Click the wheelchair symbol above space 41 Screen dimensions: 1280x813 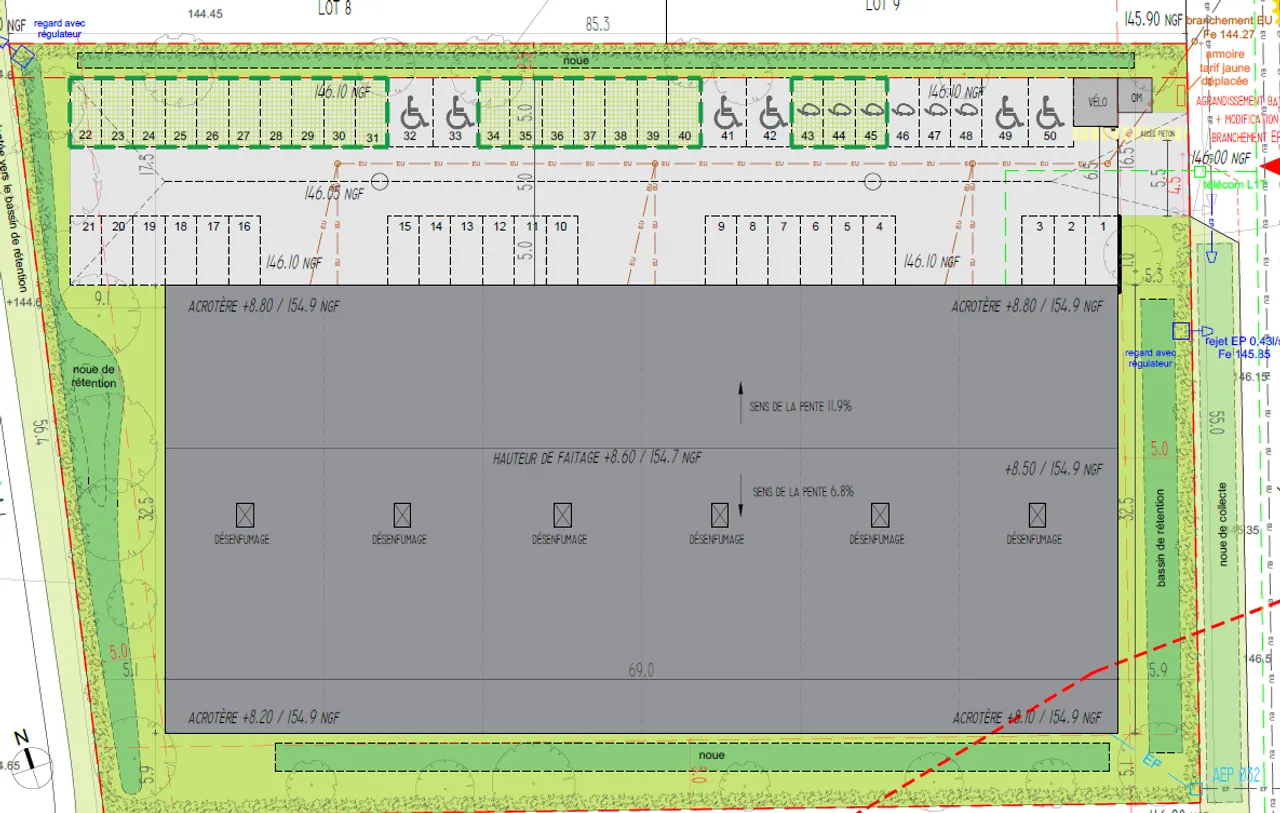point(727,108)
